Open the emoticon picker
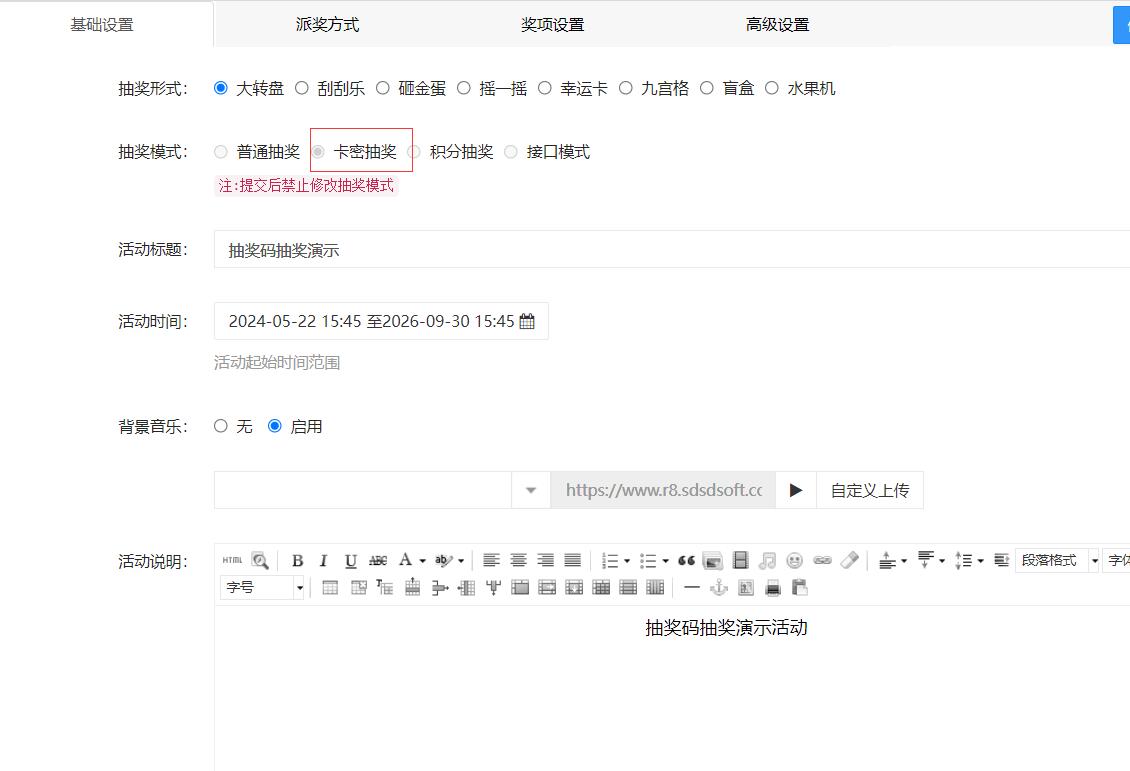This screenshot has height=771, width=1130. (794, 560)
